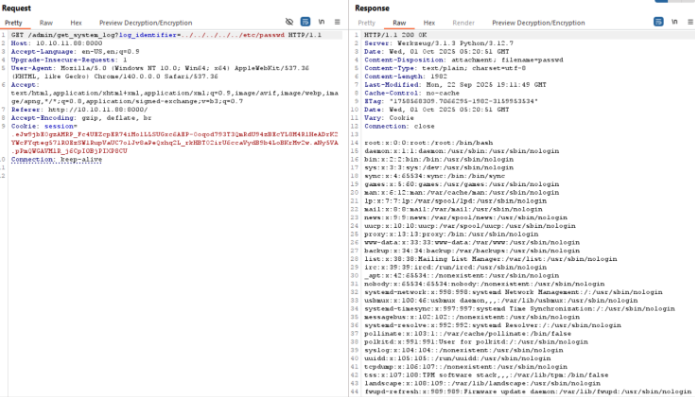
Task: Switch to the Request Raw tab
Action: point(46,23)
